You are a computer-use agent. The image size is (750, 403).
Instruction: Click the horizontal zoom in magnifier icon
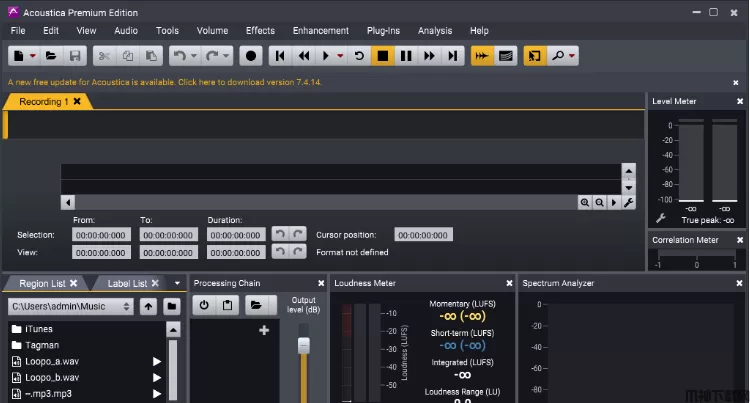585,202
